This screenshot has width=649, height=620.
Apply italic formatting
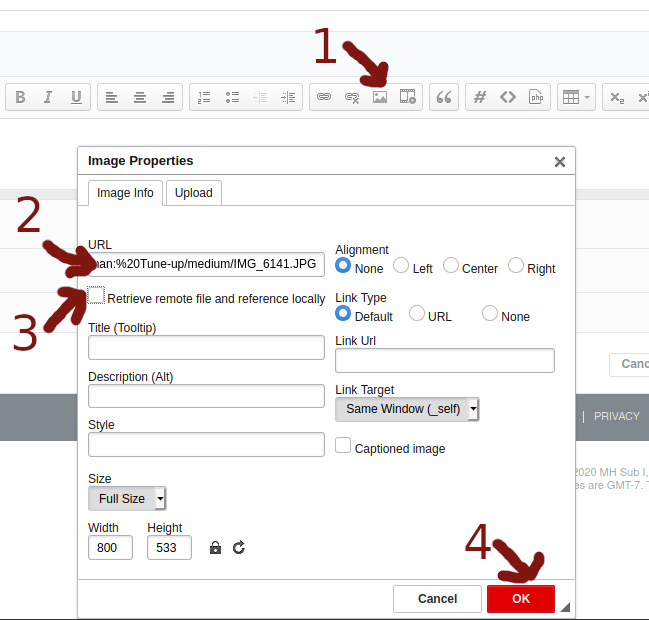(48, 97)
